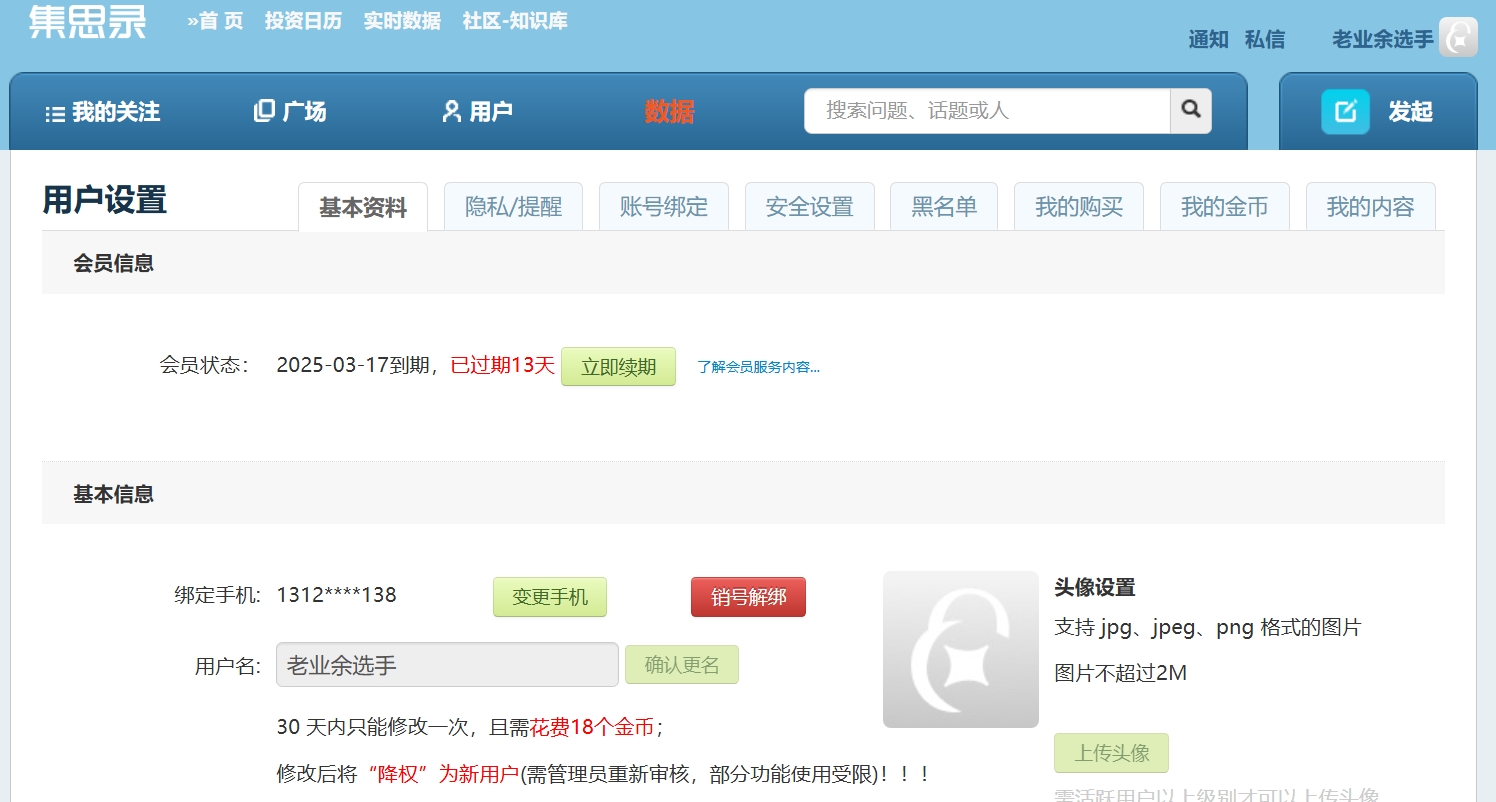Click the red “降权”为新用户 warning text

pyautogui.click(x=444, y=774)
